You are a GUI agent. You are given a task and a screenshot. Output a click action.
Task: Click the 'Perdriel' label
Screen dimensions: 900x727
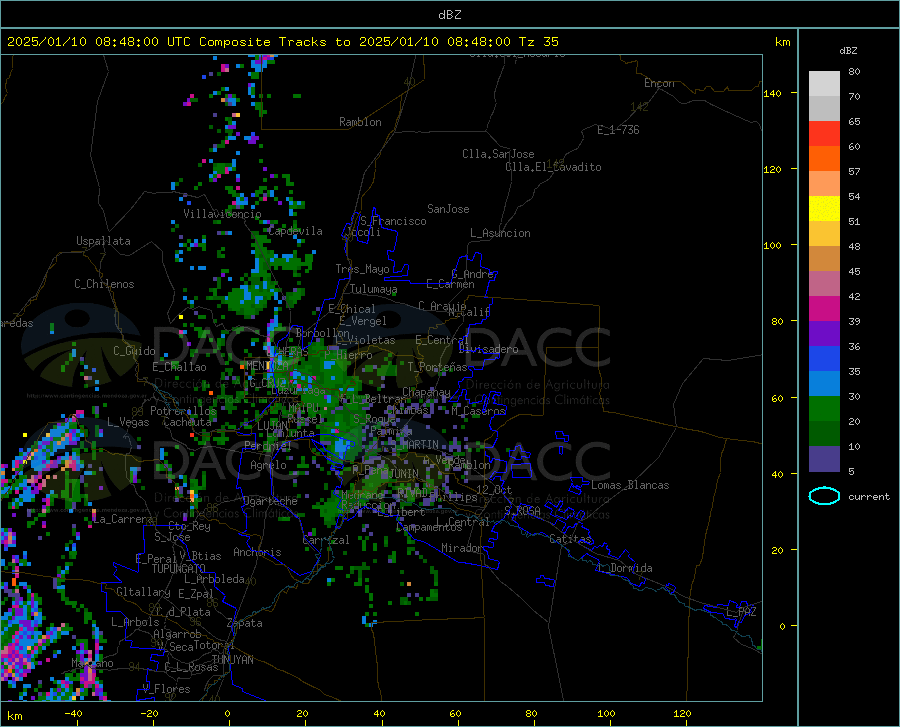point(268,445)
